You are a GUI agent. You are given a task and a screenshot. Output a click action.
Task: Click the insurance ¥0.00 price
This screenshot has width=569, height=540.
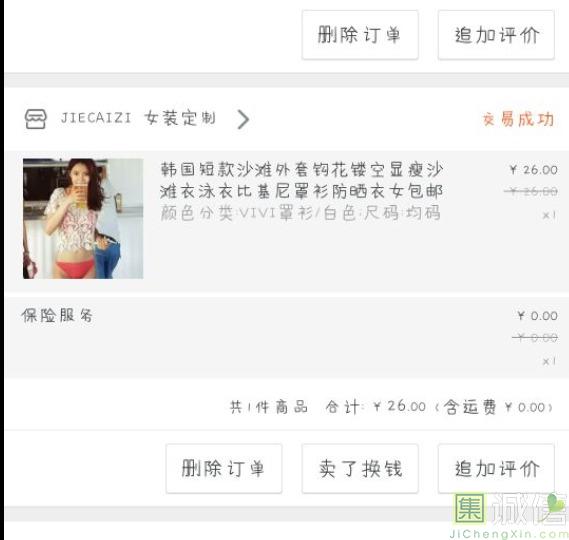[537, 316]
